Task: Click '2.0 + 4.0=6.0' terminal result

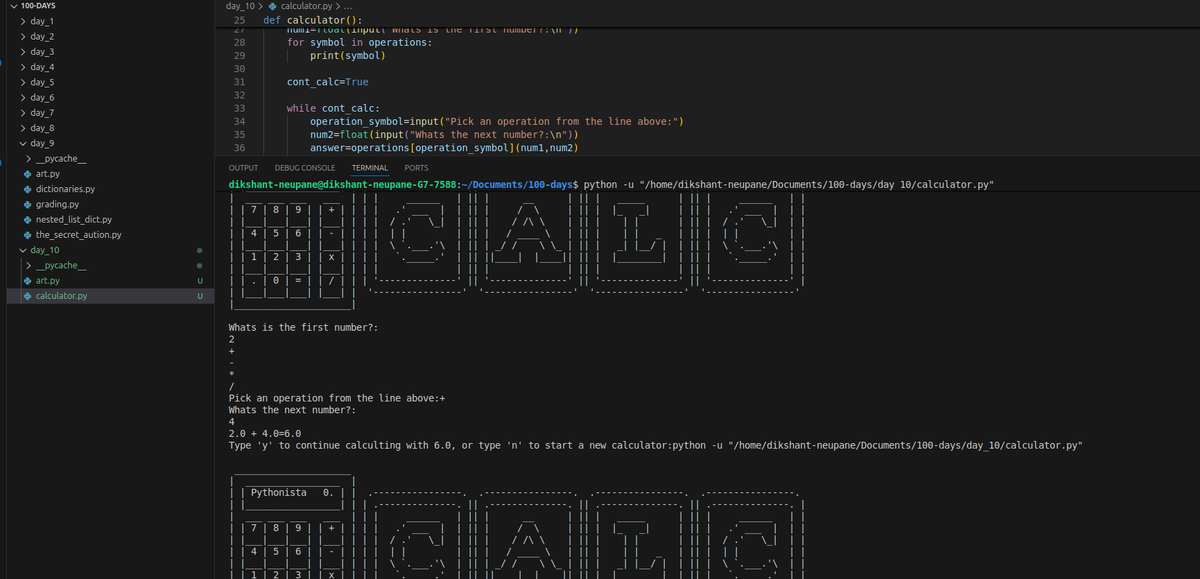Action: (x=265, y=434)
